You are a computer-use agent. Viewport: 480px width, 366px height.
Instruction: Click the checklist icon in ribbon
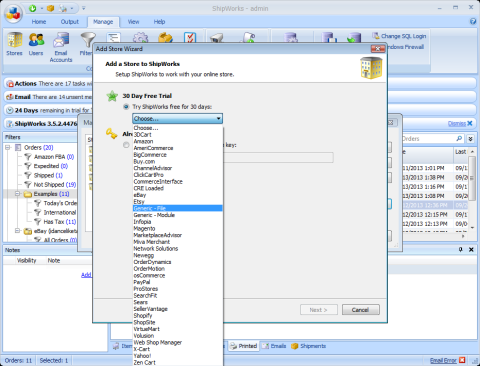[190, 38]
